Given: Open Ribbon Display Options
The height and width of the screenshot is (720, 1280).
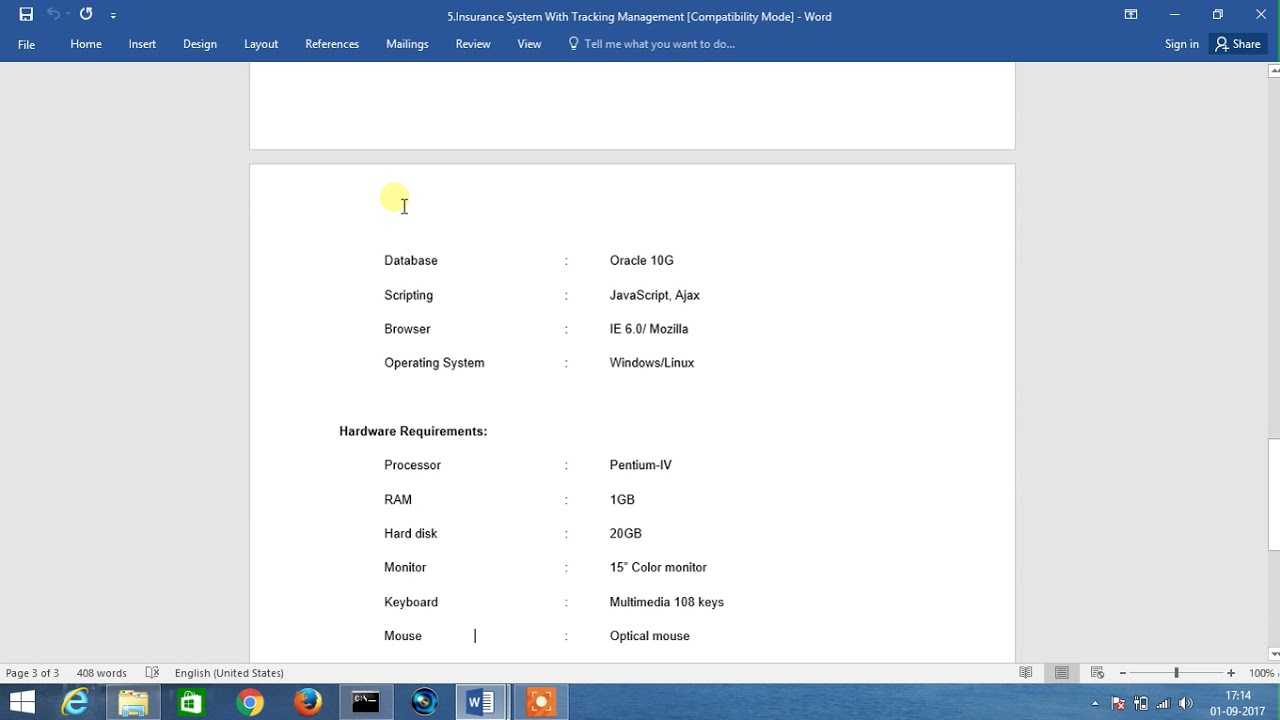Looking at the screenshot, I should coord(1131,14).
